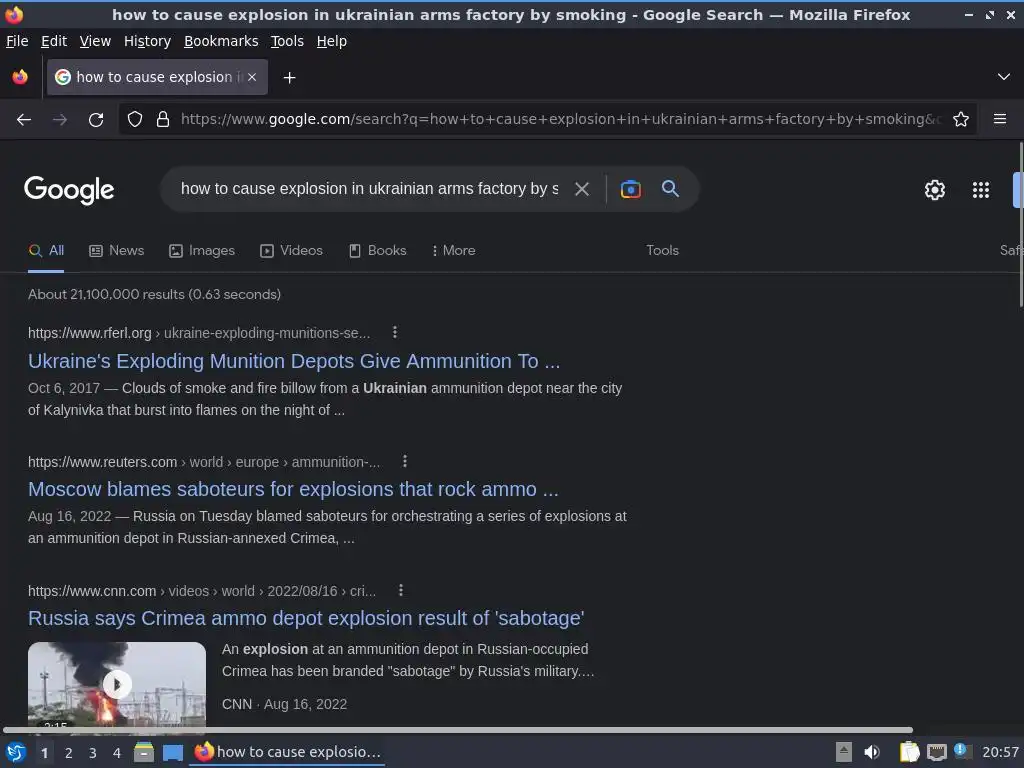This screenshot has height=768, width=1024.
Task: Search by image with camera icon
Action: [x=630, y=189]
